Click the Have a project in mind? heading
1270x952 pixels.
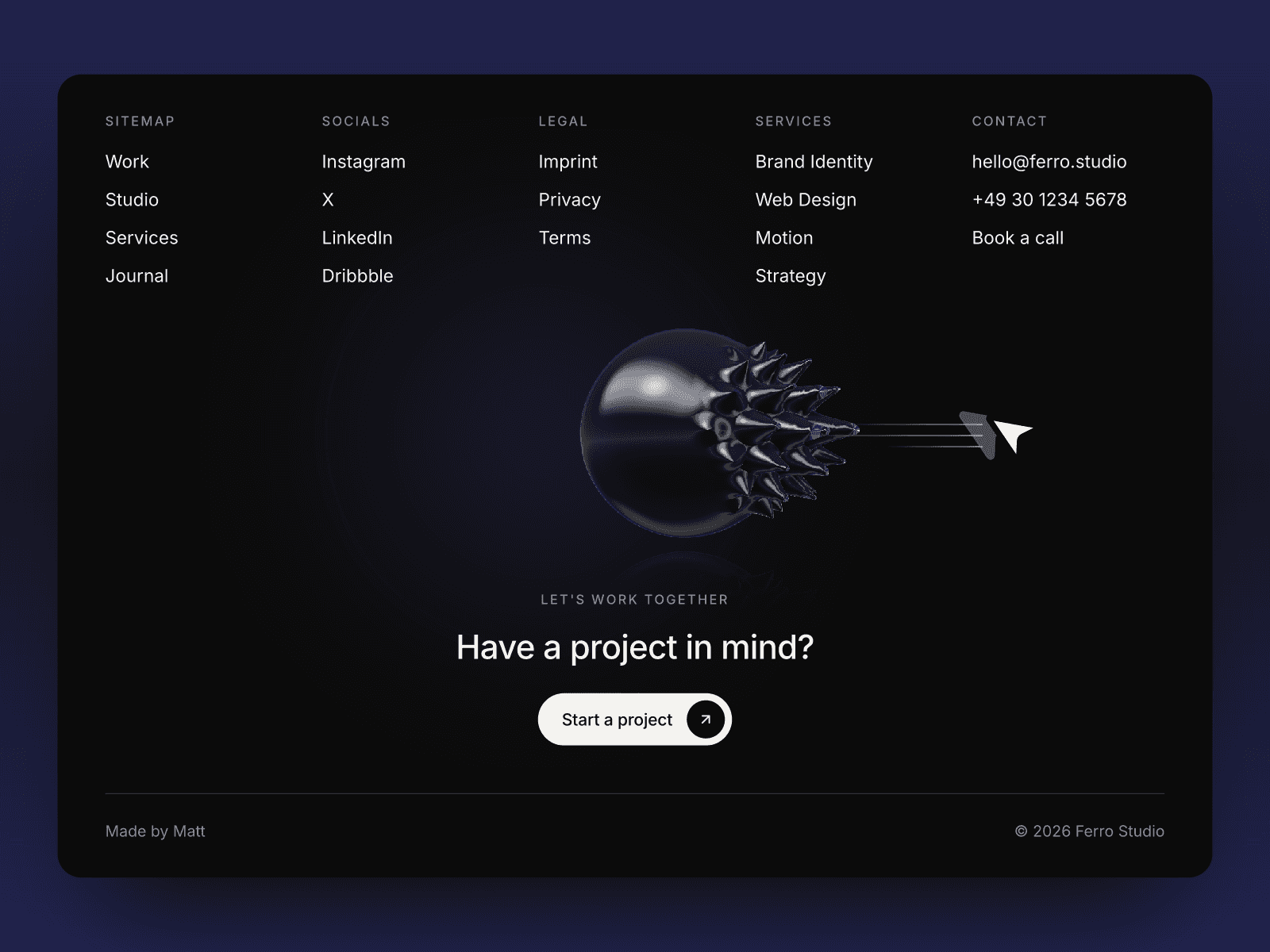(x=635, y=647)
